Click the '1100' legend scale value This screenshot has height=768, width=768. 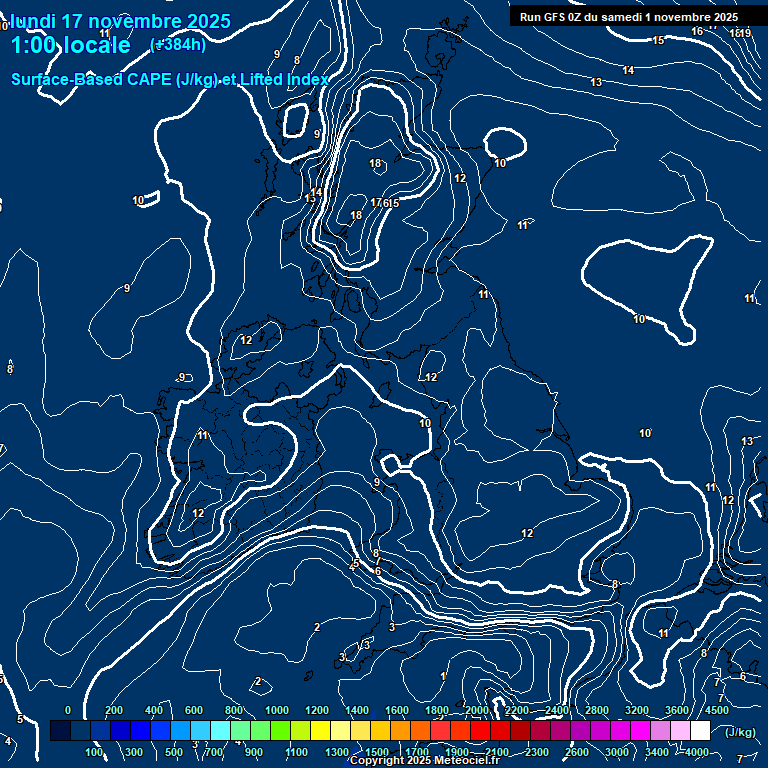[x=297, y=752]
